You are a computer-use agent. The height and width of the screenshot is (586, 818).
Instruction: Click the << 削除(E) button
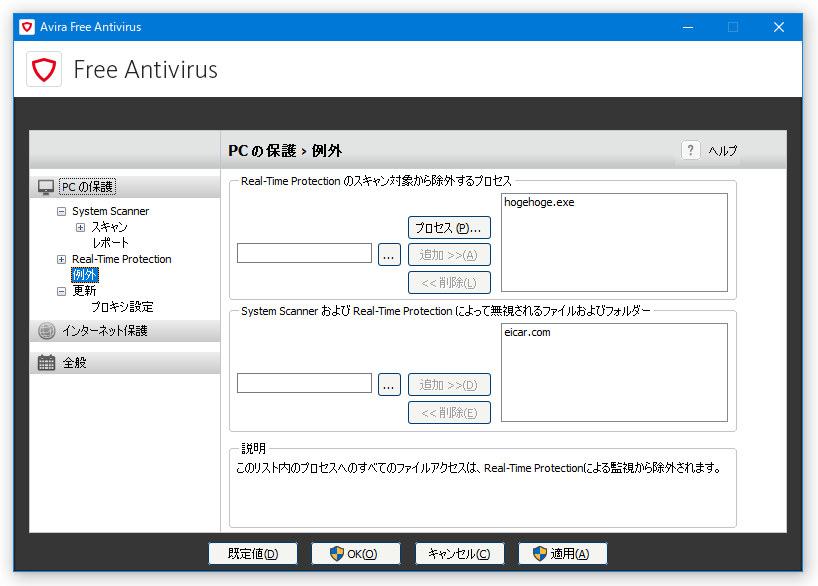(449, 413)
